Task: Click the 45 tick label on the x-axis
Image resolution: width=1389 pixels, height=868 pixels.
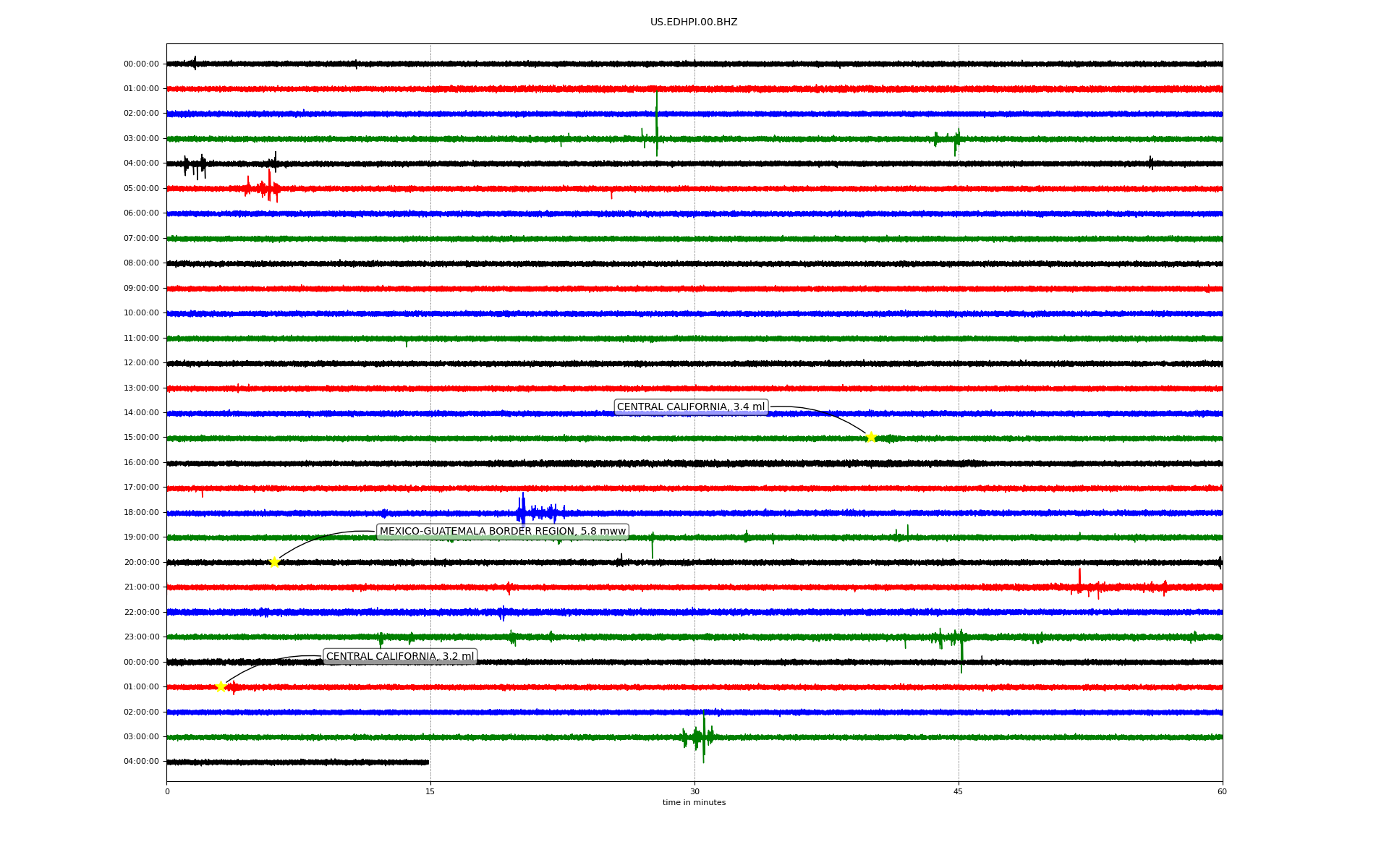Action: coord(958,791)
